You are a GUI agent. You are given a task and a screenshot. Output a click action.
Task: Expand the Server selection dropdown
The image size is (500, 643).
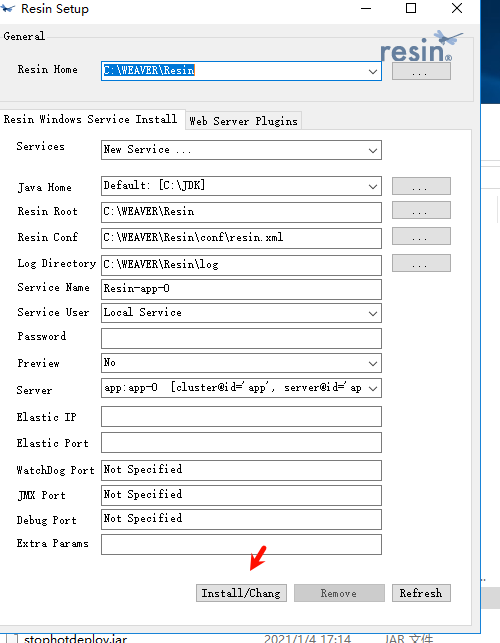(x=372, y=388)
